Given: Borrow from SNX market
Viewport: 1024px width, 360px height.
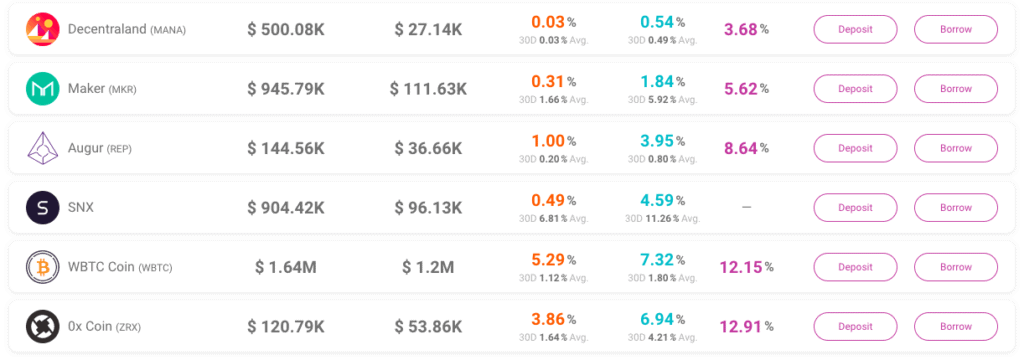Looking at the screenshot, I should [x=956, y=208].
